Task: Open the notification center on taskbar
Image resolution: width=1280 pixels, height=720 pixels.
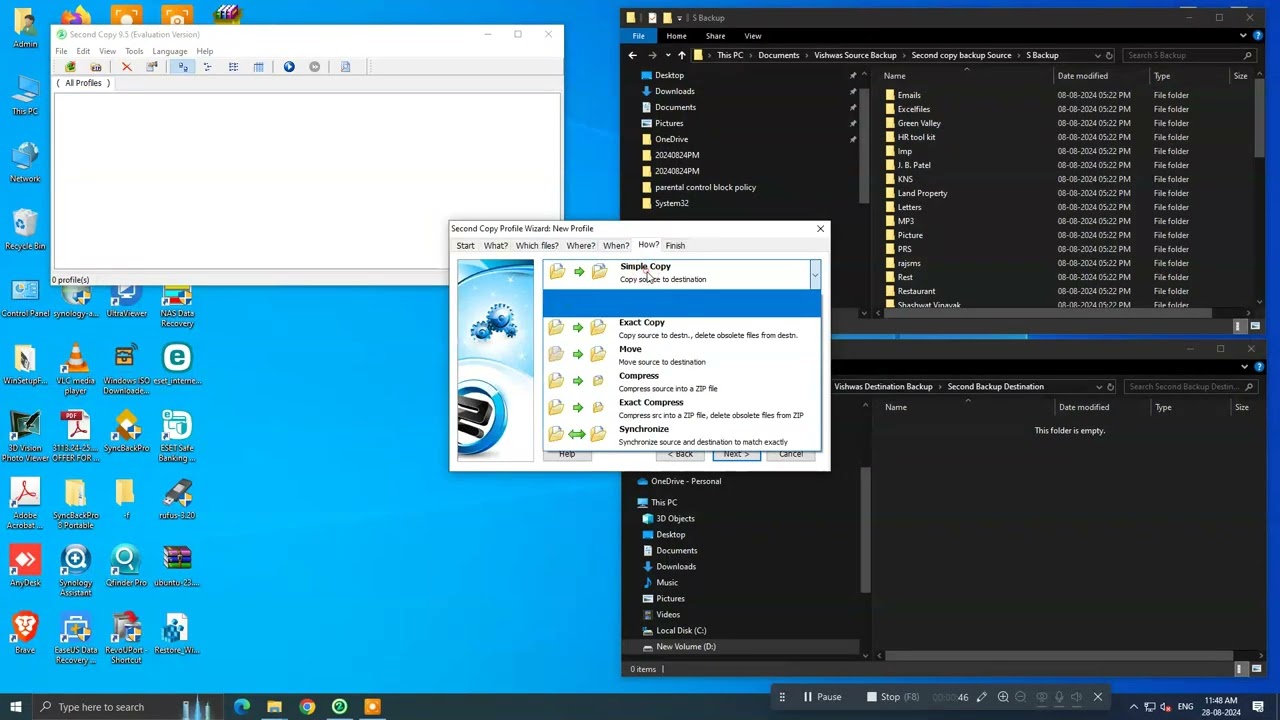Action: [x=1258, y=707]
